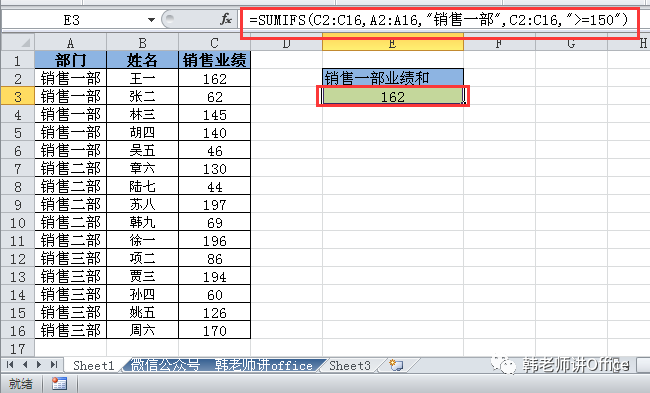Select column B header

coord(142,43)
